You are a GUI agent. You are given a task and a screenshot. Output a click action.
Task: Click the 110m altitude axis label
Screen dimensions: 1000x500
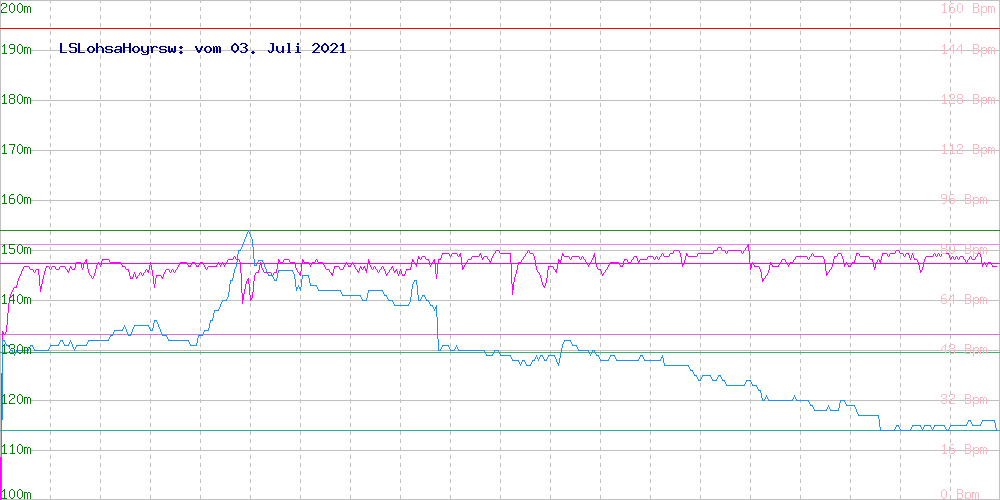pyautogui.click(x=17, y=449)
